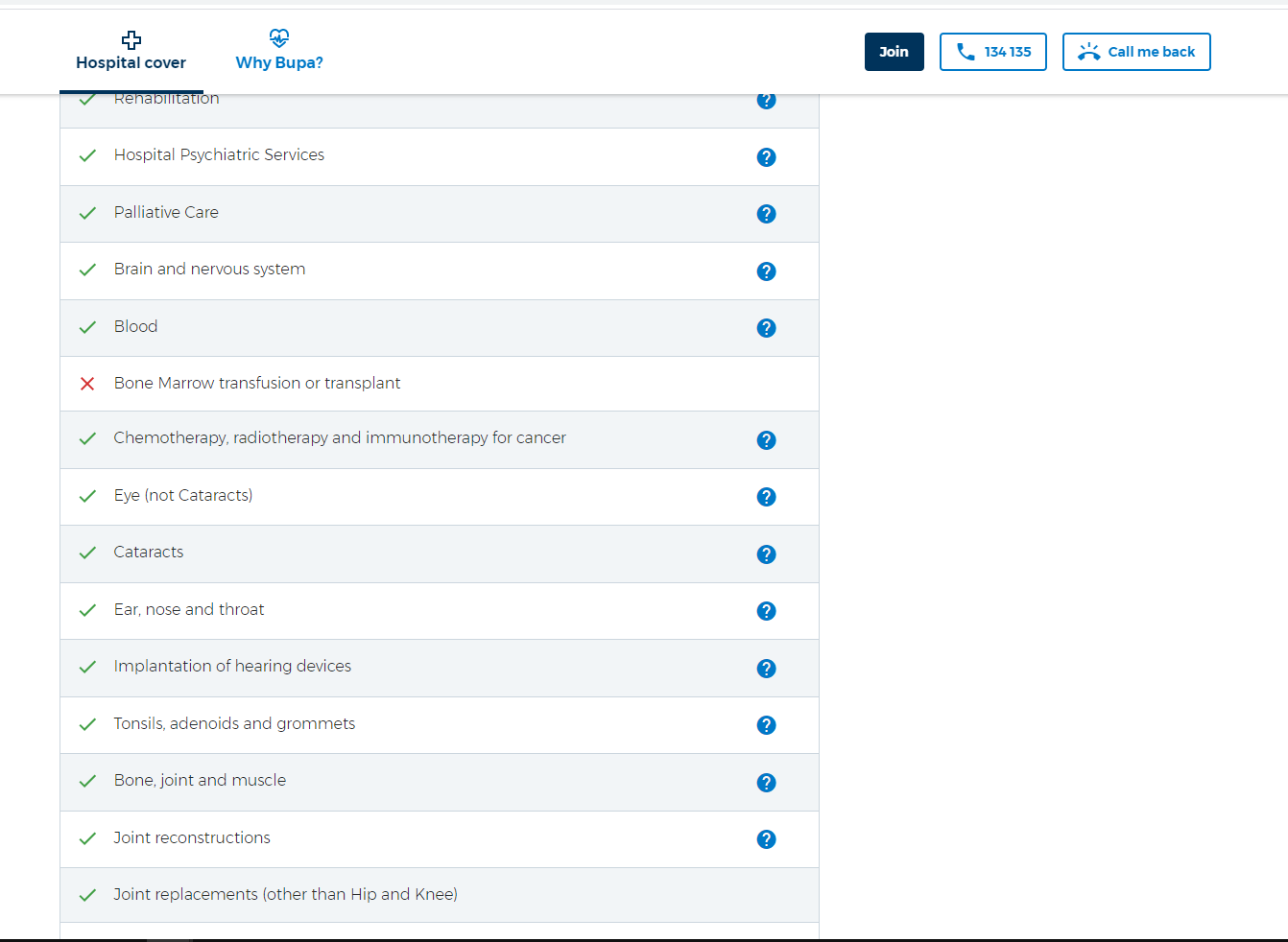Viewport: 1288px width, 942px height.
Task: Click the Cataracts label
Action: (149, 552)
